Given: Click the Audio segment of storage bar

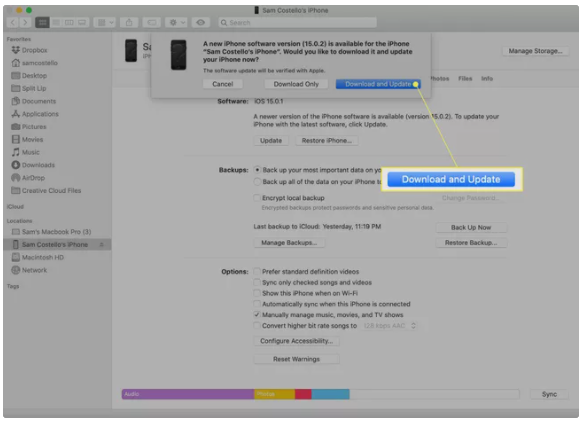Looking at the screenshot, I should [x=188, y=394].
